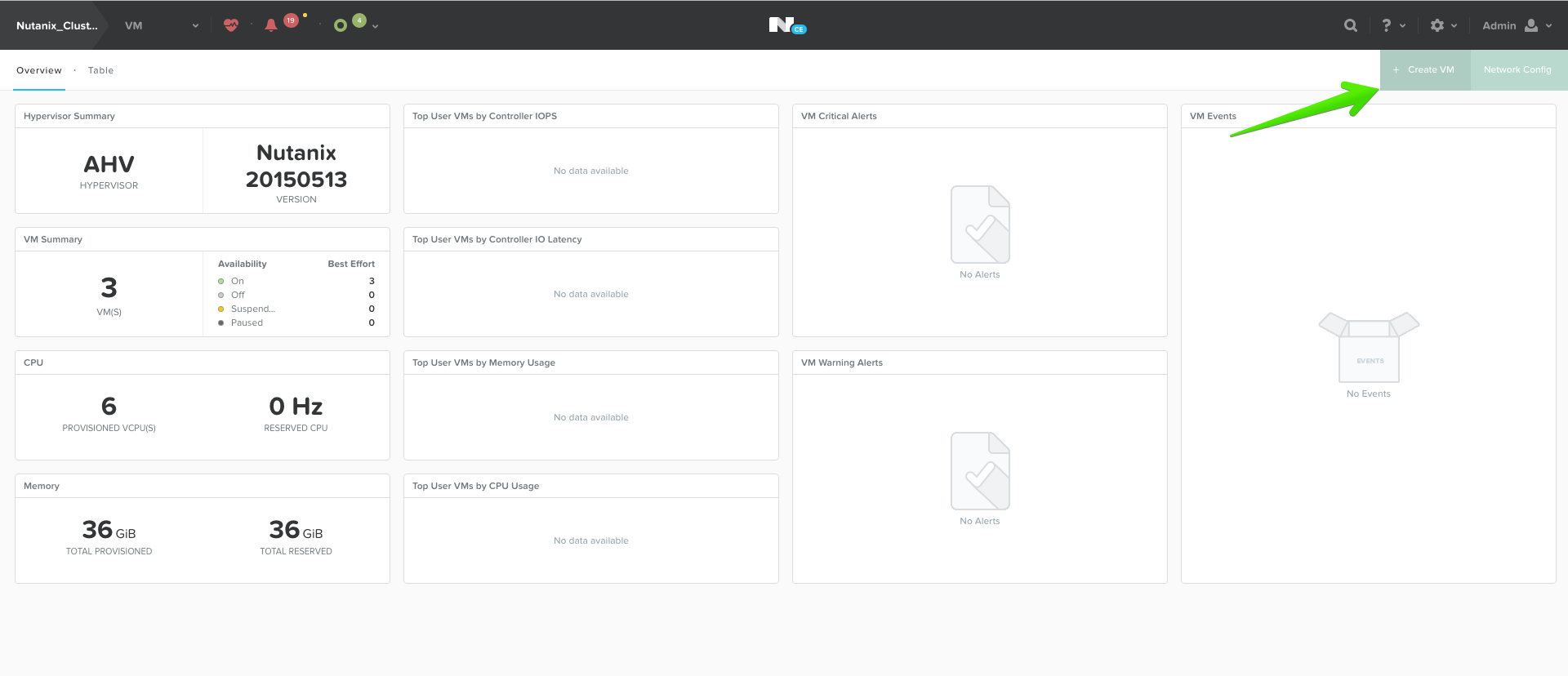Click the 6 provisioned vCPU(s) value
Screen dimensions: 1568x676
pos(109,406)
